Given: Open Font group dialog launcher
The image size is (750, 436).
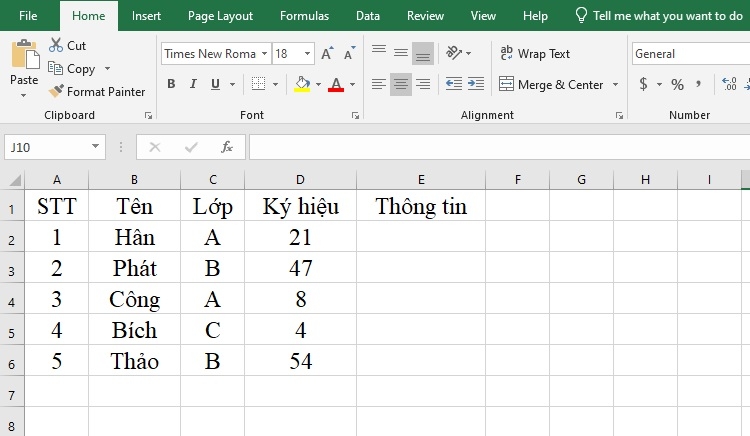Looking at the screenshot, I should (355, 115).
